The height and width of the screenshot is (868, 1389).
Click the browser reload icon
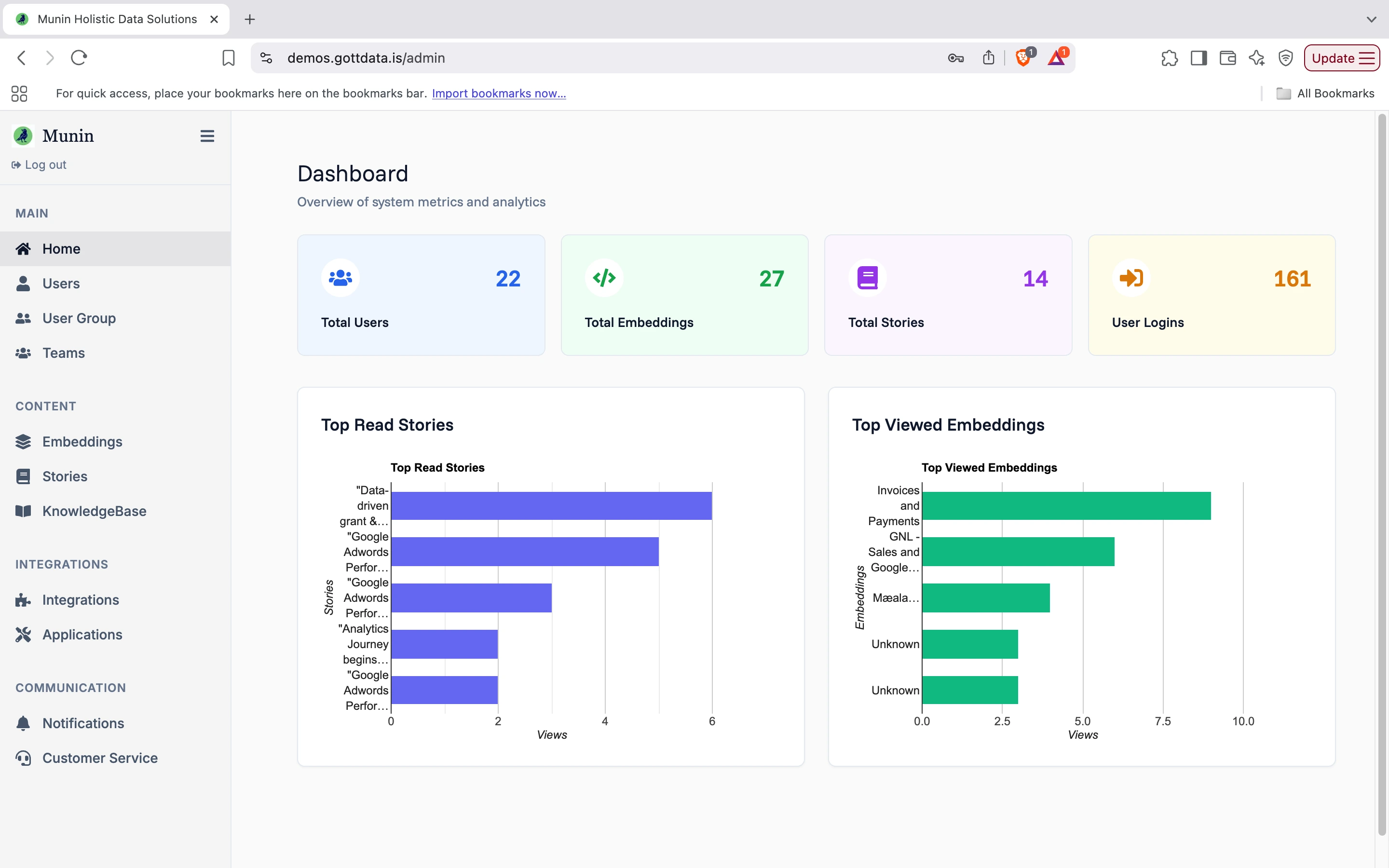click(79, 57)
